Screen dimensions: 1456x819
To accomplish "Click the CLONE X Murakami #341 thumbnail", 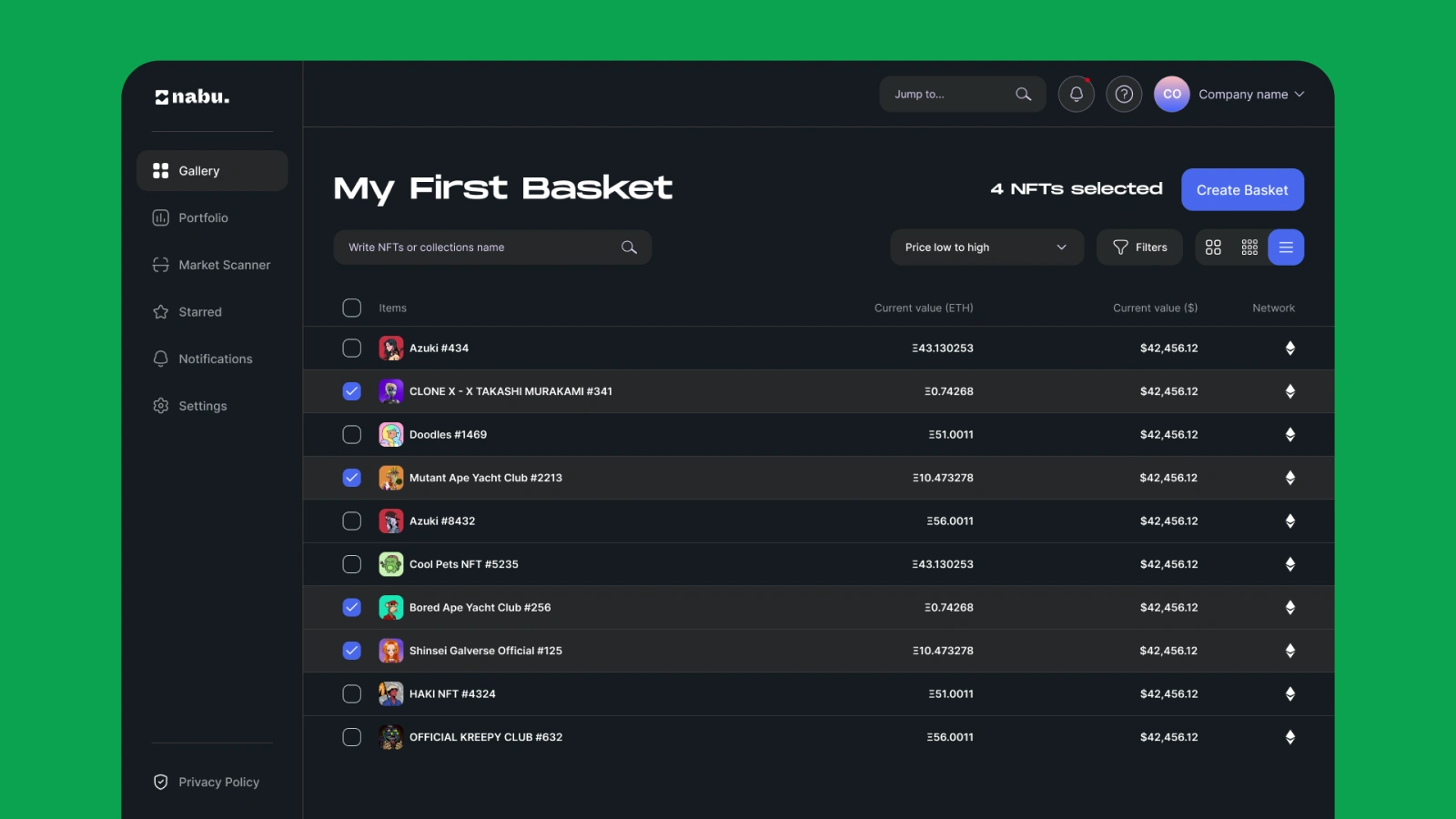I will 391,391.
